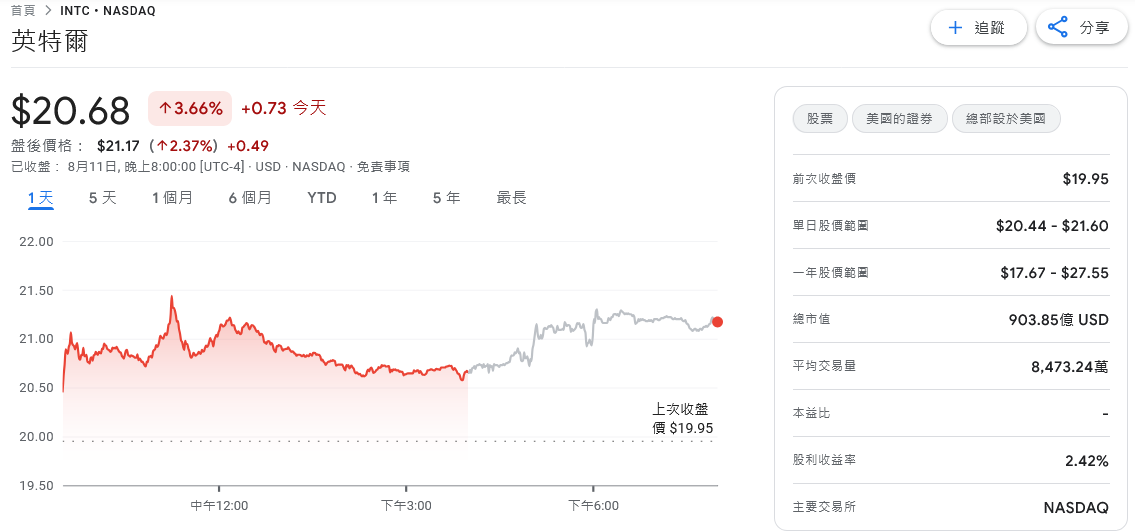Image resolution: width=1135 pixels, height=532 pixels.
Task: Click the 上次收盤價 $19.95 label on the chart
Action: point(684,419)
